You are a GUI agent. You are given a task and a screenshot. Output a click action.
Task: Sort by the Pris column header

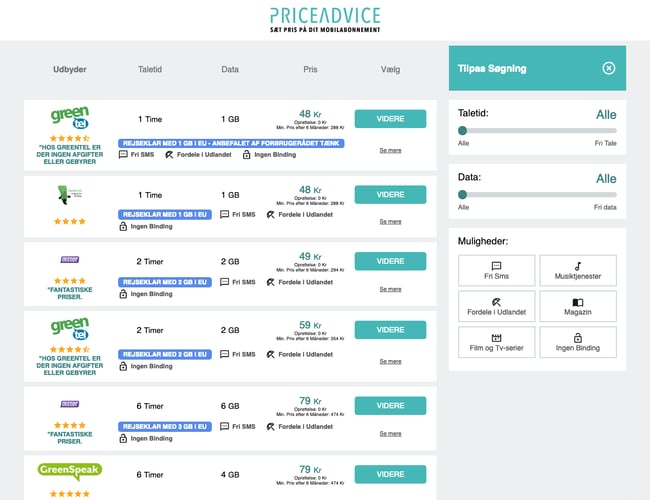point(310,69)
